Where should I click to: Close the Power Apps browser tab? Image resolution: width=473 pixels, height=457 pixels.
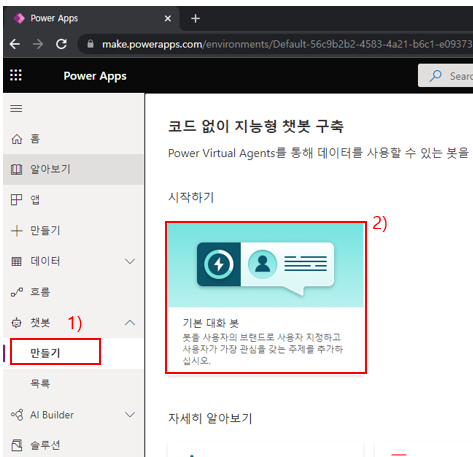[x=168, y=19]
